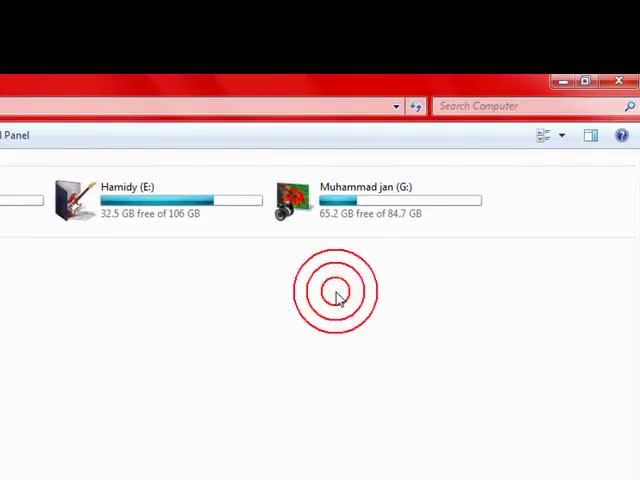Click the Hamidy (E:) drive name
Image resolution: width=640 pixels, height=480 pixels.
(x=127, y=187)
